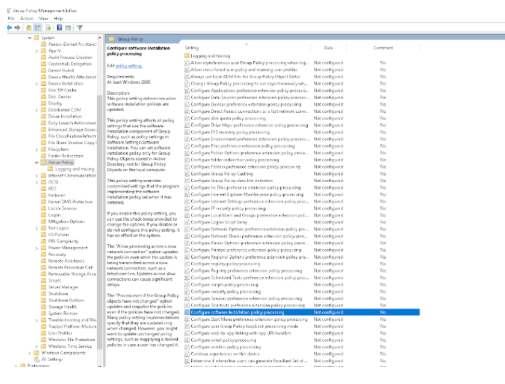
Task: Collapse the System tree node
Action: coord(30,38)
